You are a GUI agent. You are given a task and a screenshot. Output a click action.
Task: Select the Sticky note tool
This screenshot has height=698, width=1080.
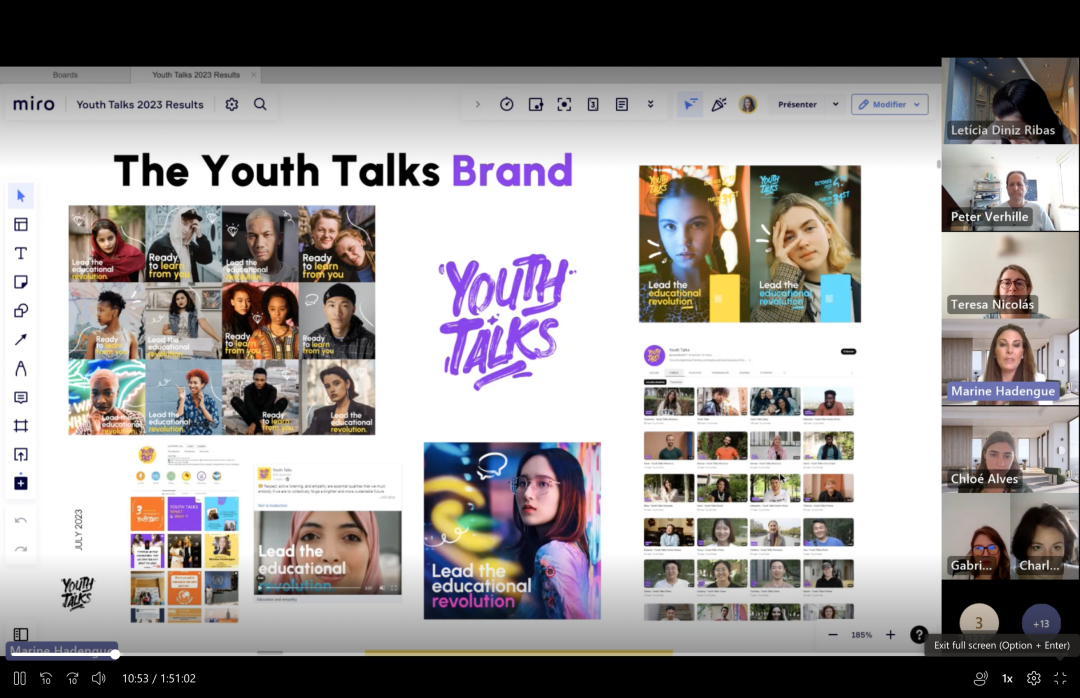point(21,282)
